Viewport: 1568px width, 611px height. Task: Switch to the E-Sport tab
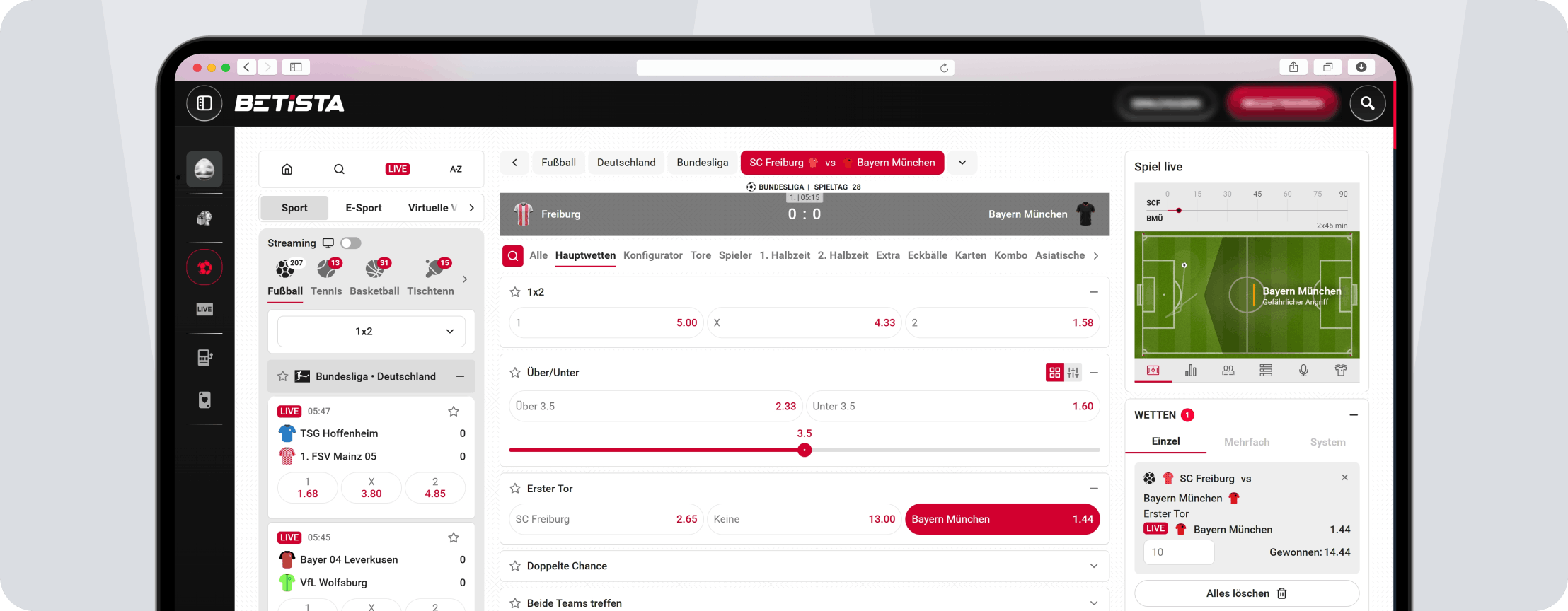364,208
